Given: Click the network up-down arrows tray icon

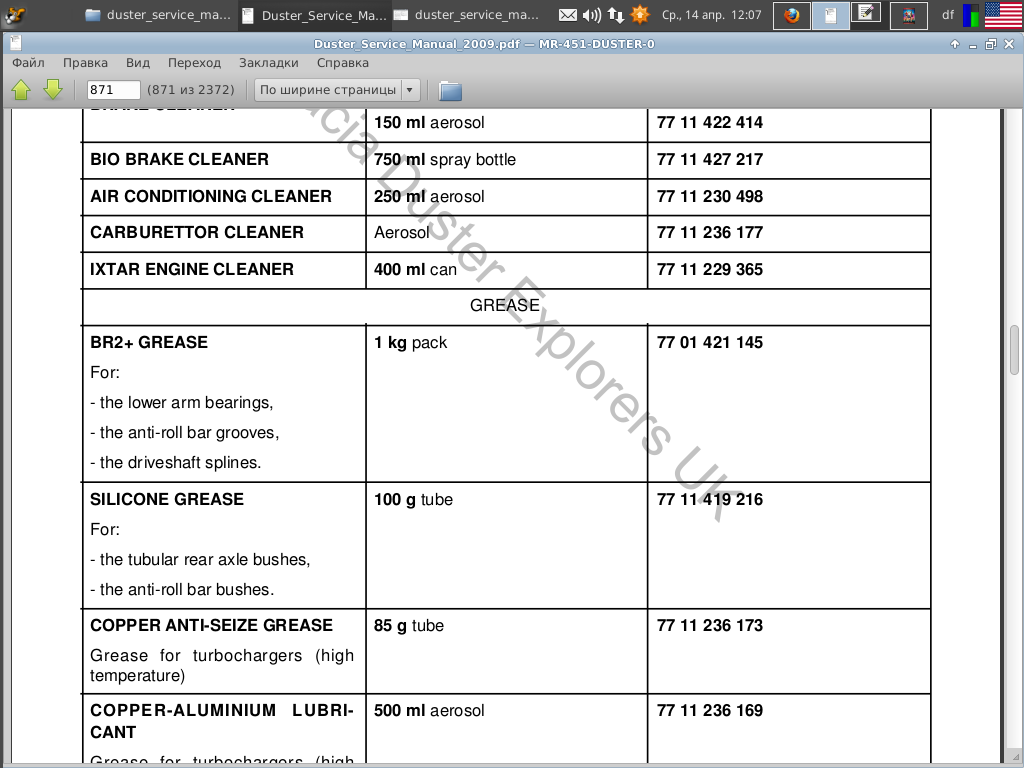Looking at the screenshot, I should click(x=615, y=15).
